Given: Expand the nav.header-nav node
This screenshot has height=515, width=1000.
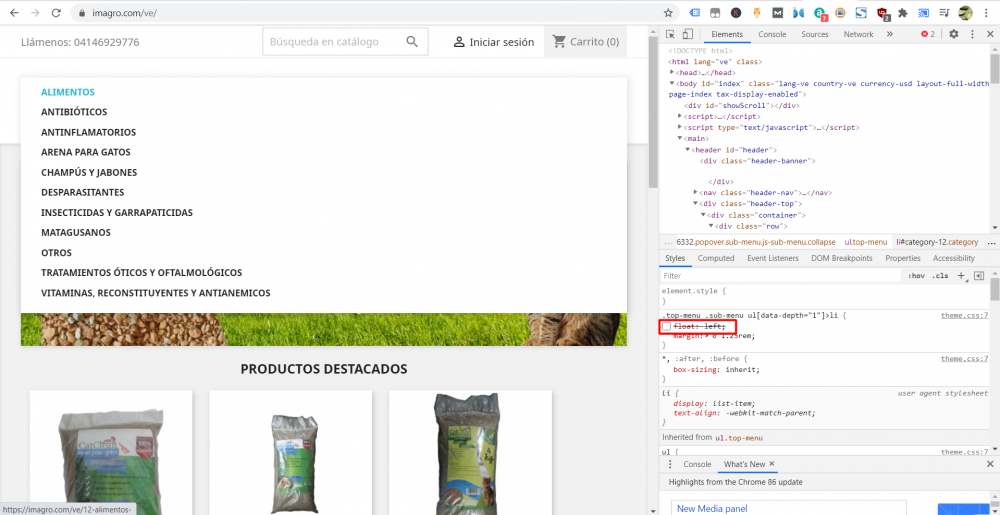Looking at the screenshot, I should pyautogui.click(x=696, y=192).
